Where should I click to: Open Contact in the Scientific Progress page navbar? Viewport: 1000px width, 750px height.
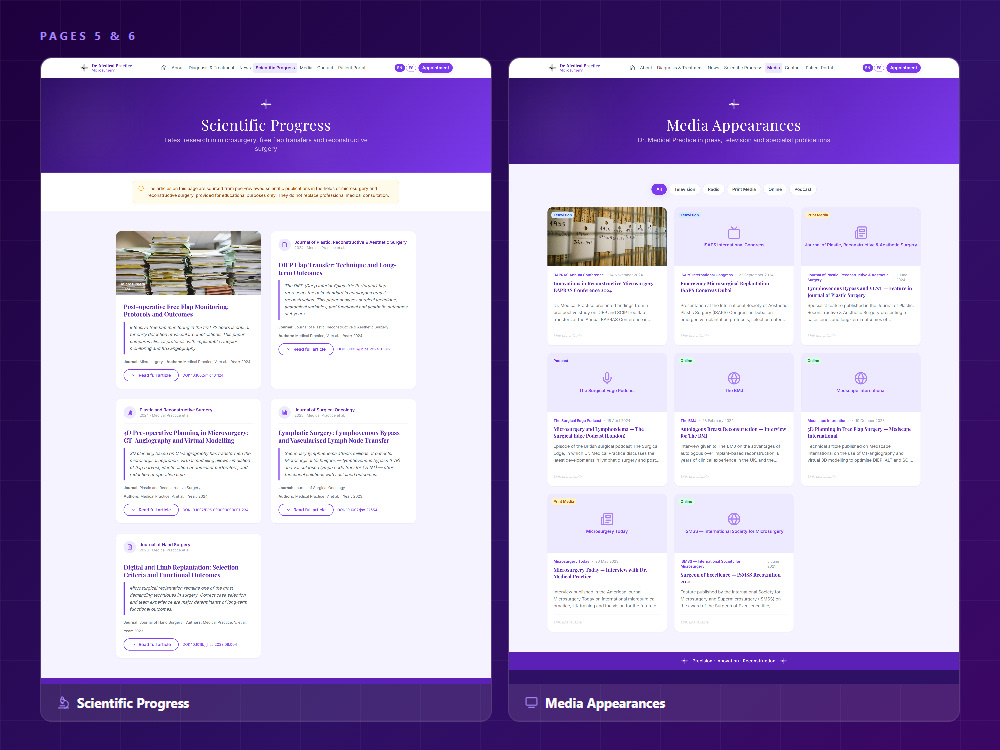click(x=325, y=68)
